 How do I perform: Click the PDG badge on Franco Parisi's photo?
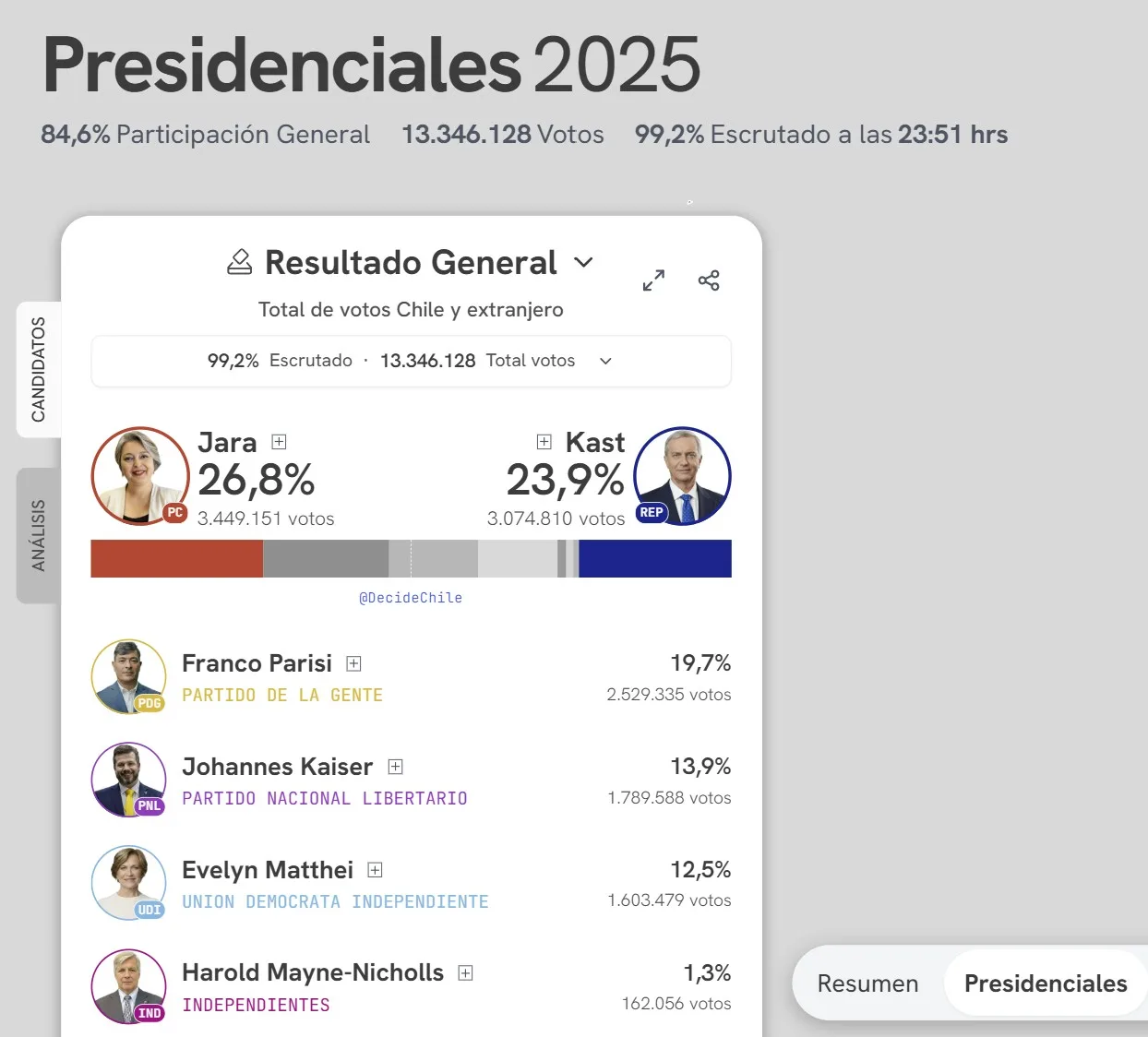[149, 703]
